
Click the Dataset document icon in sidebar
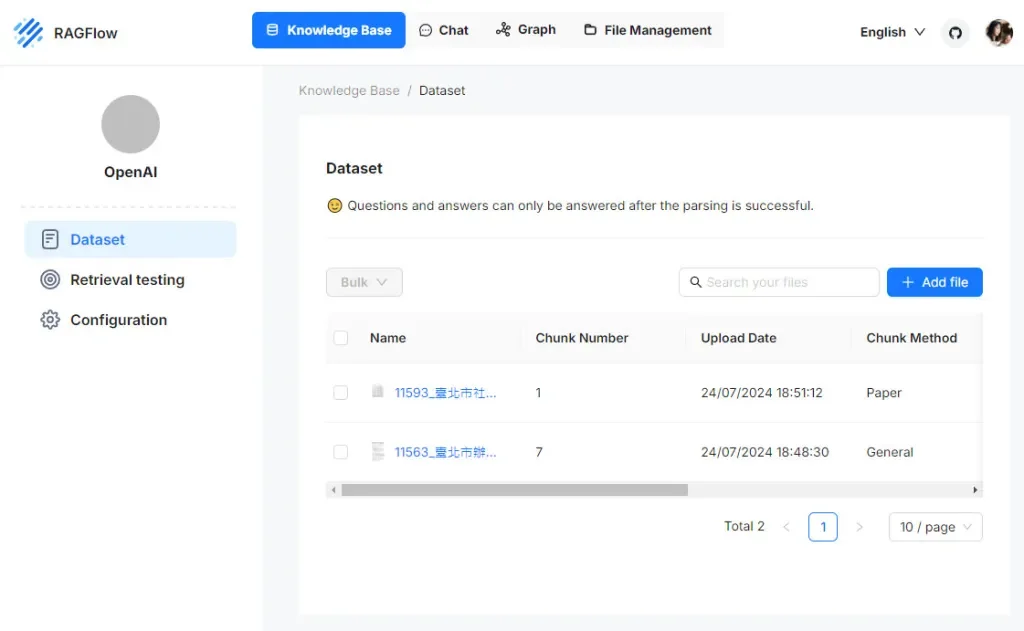pyautogui.click(x=50, y=239)
